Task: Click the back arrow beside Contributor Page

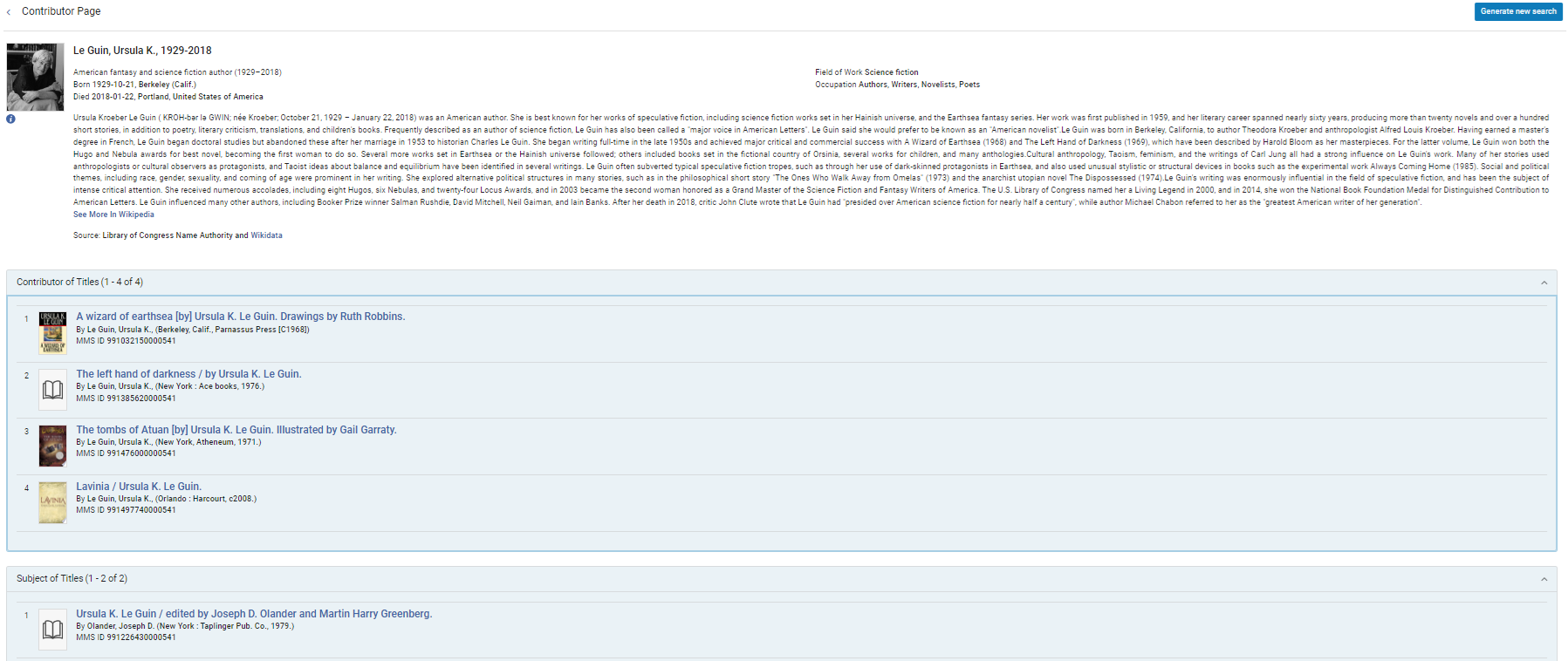Action: (9, 12)
